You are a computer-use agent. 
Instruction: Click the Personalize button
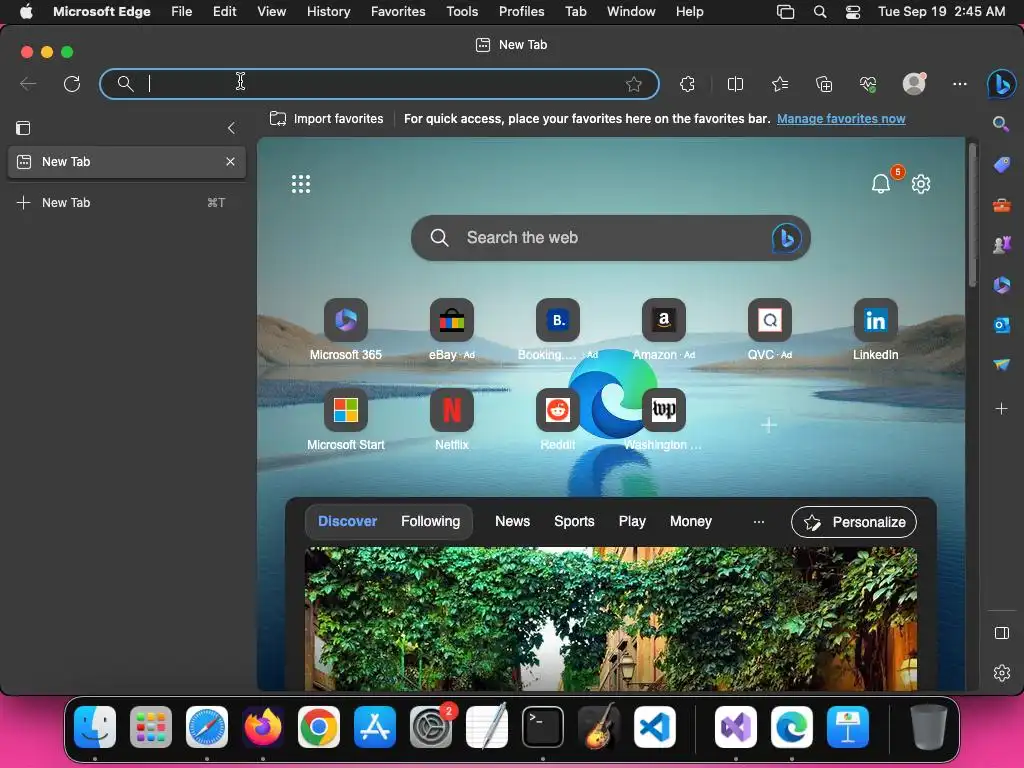pos(854,522)
